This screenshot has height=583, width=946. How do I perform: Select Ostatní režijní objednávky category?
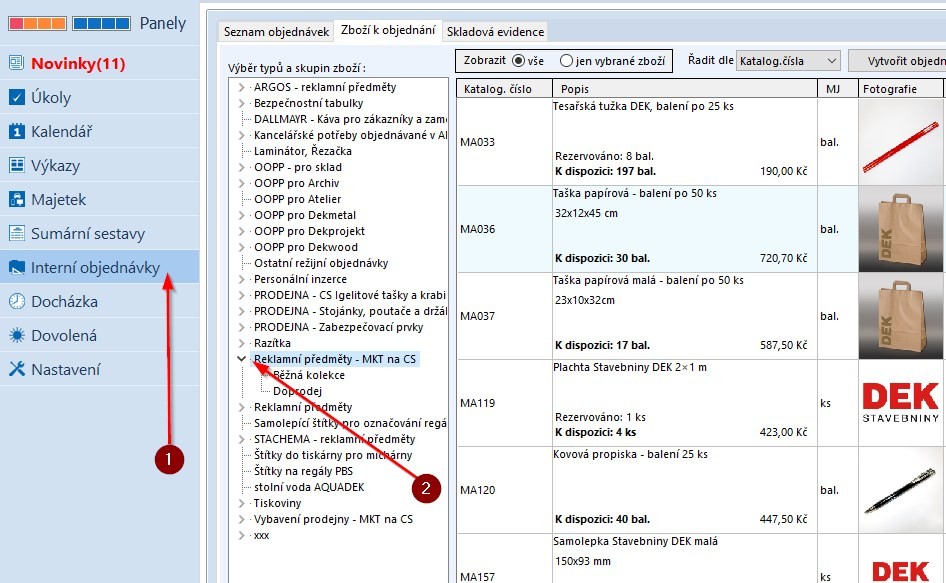tap(321, 263)
